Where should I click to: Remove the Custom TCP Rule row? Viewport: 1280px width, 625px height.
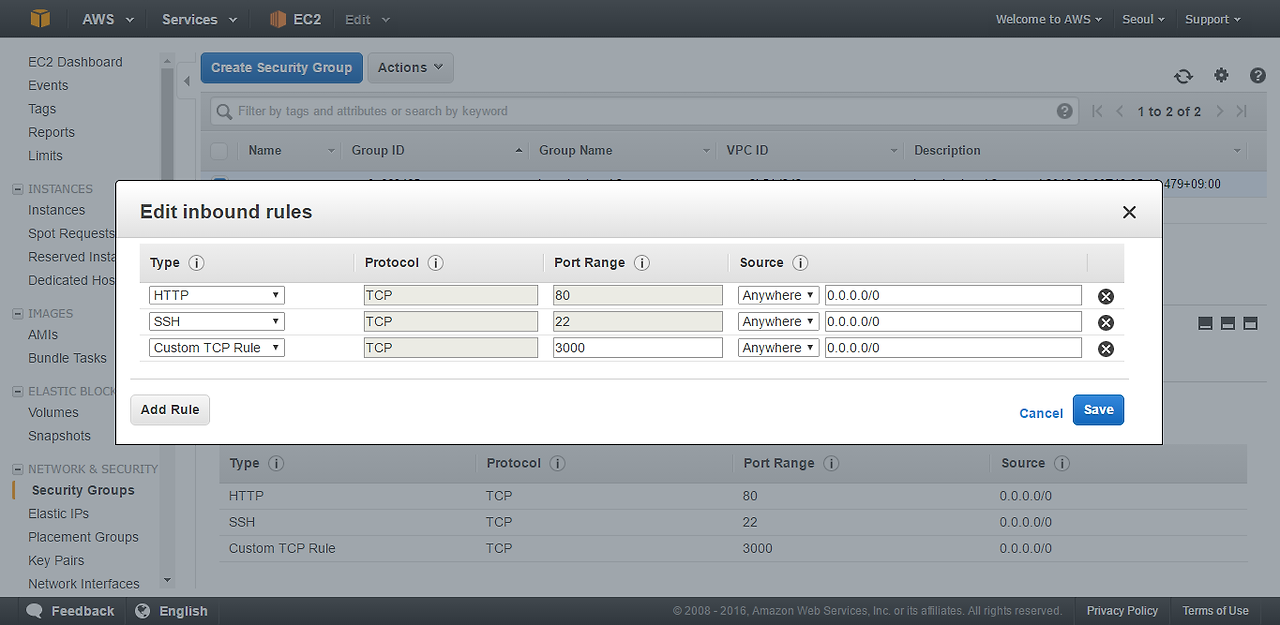click(1106, 348)
